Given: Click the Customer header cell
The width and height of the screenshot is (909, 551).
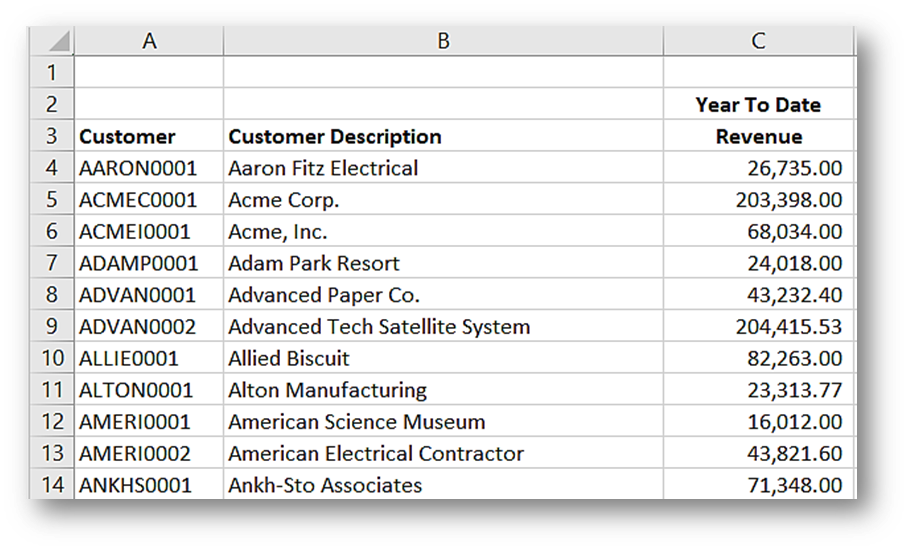Looking at the screenshot, I should point(128,137).
